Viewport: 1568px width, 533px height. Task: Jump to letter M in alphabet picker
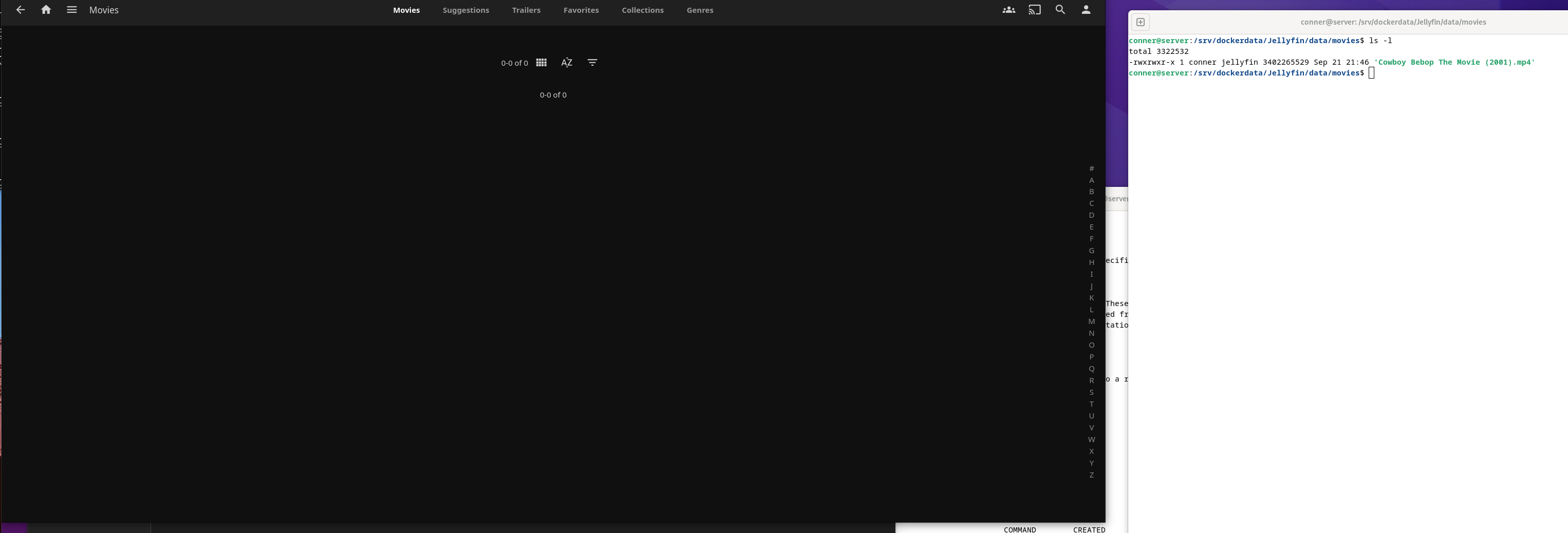coord(1091,322)
